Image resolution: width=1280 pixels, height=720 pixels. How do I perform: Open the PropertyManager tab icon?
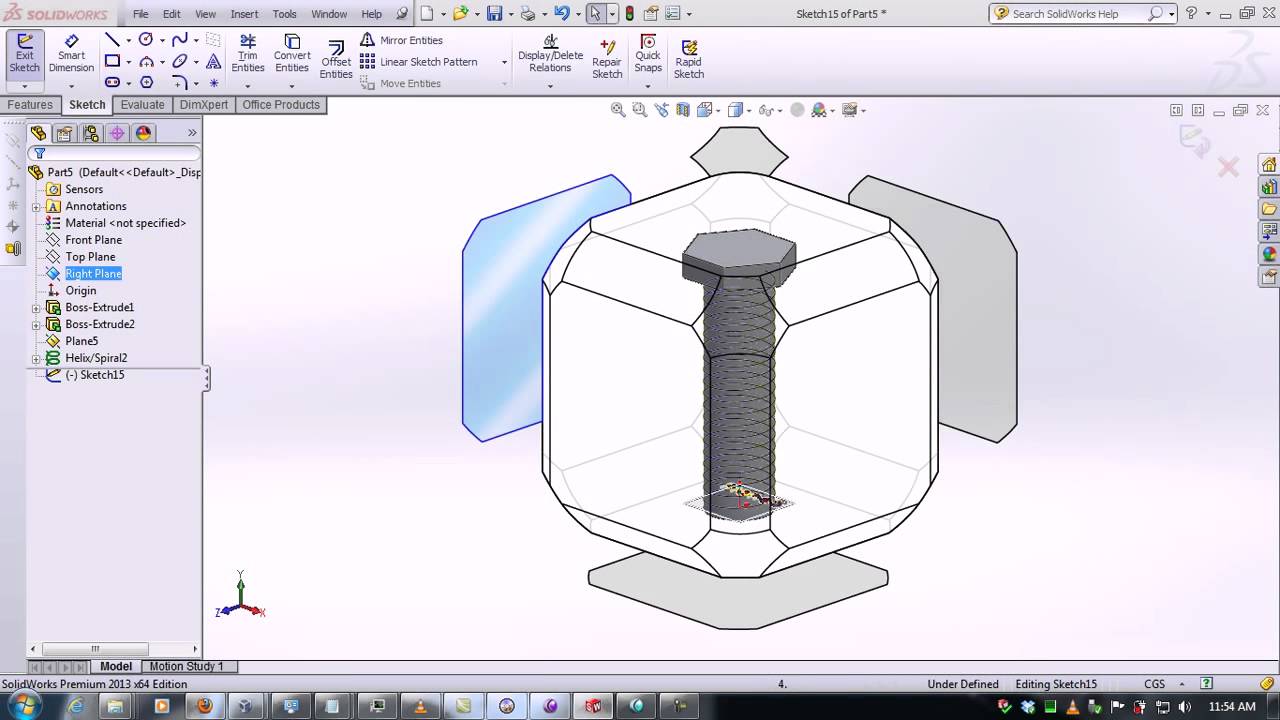65,133
